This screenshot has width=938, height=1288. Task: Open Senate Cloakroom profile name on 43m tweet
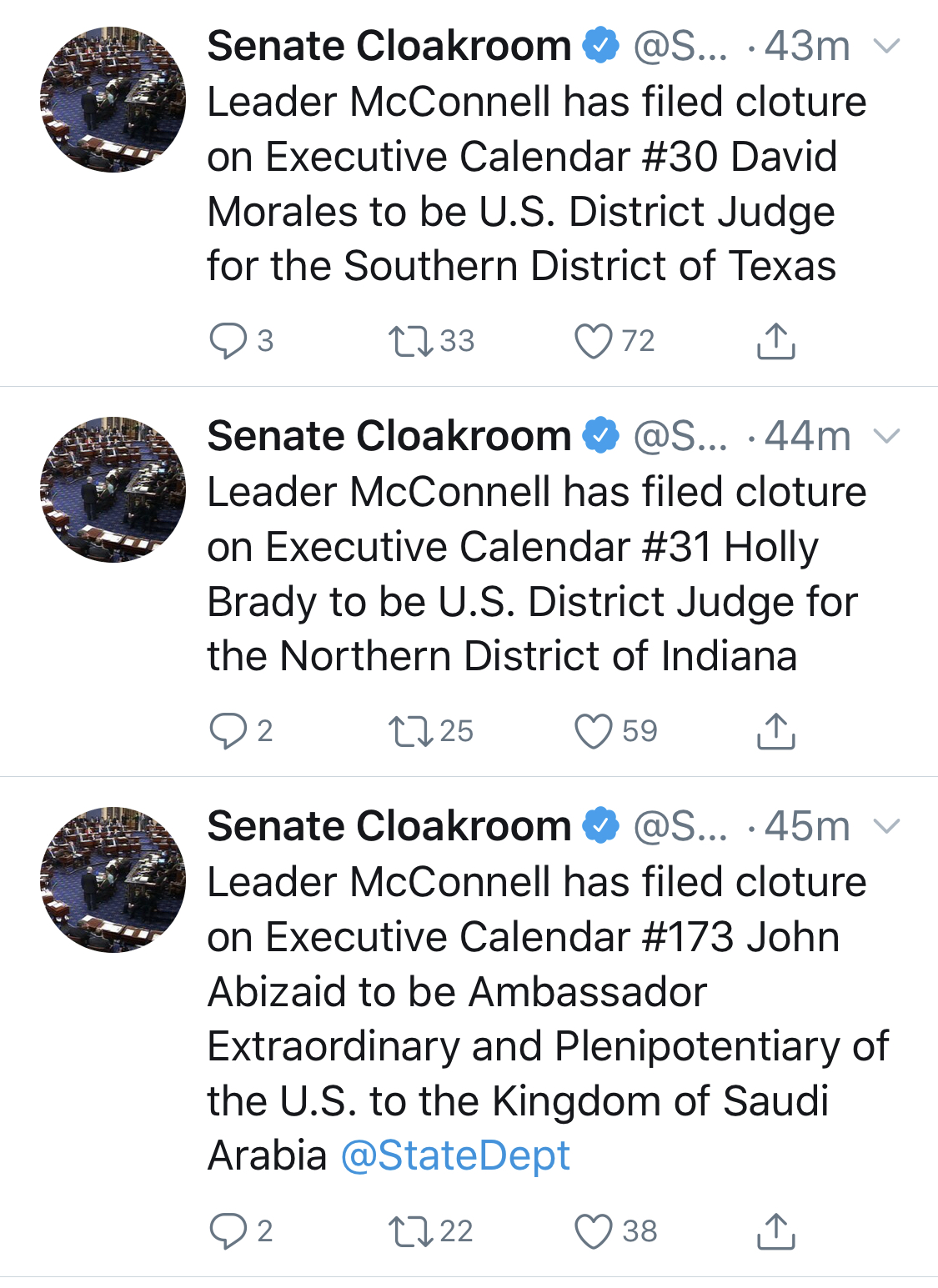click(389, 46)
